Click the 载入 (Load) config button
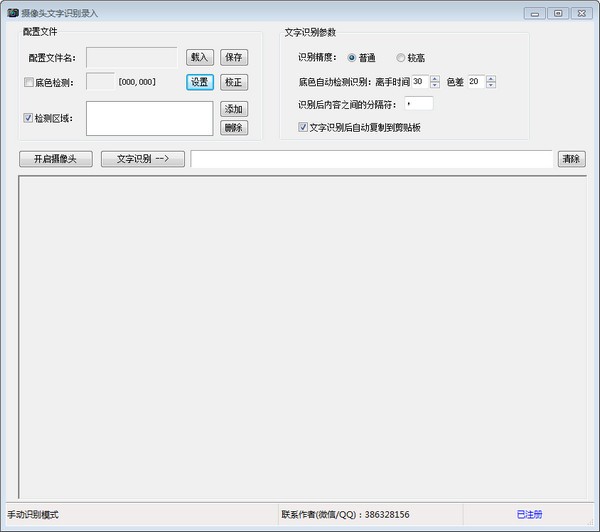This screenshot has height=532, width=600. (200, 57)
